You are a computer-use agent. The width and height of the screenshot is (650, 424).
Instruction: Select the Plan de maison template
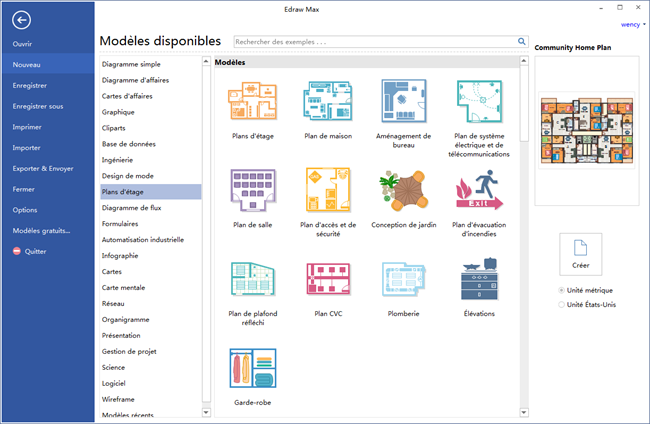(x=328, y=101)
